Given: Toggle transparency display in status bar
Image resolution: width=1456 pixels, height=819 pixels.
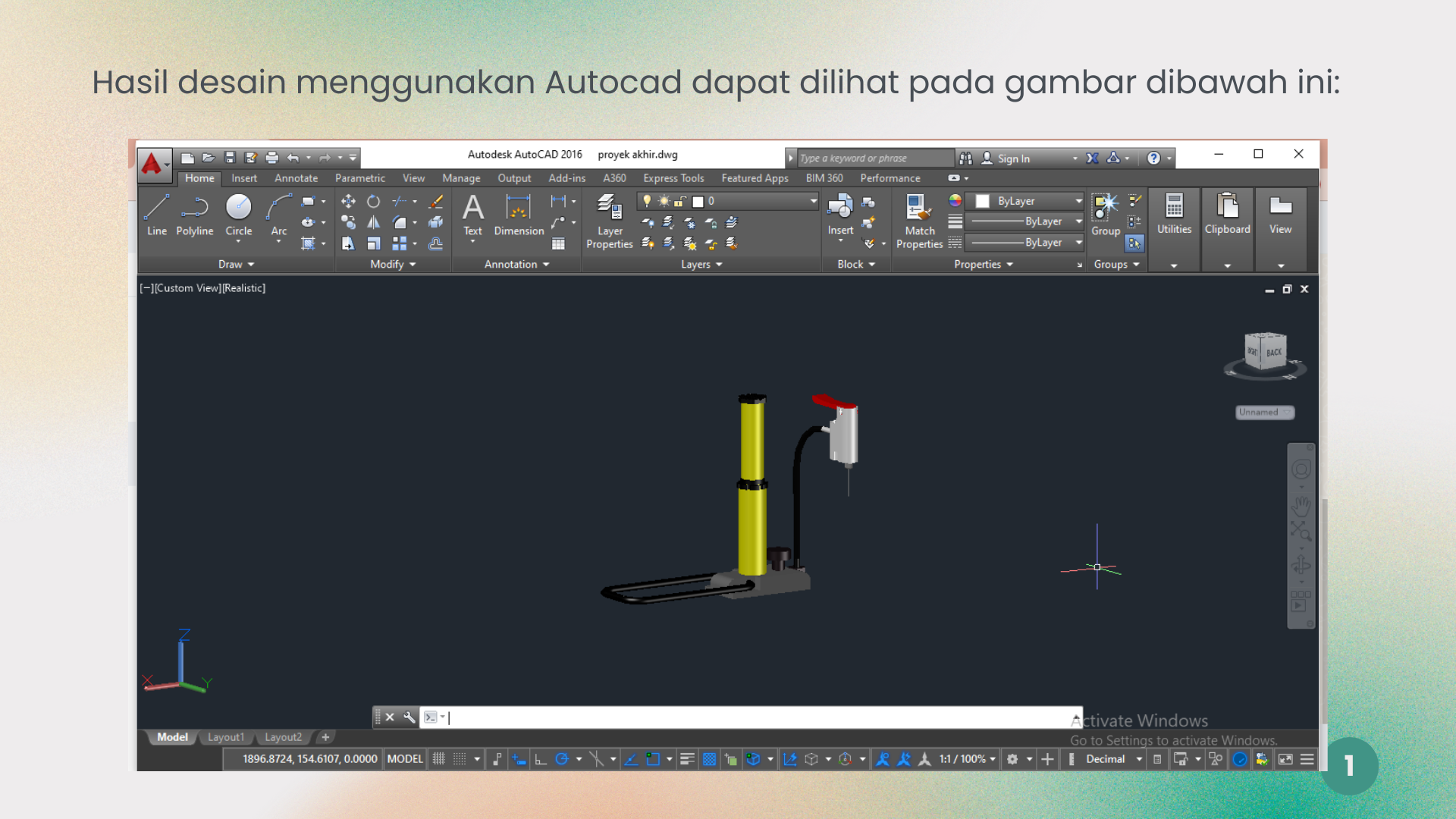Looking at the screenshot, I should (709, 759).
